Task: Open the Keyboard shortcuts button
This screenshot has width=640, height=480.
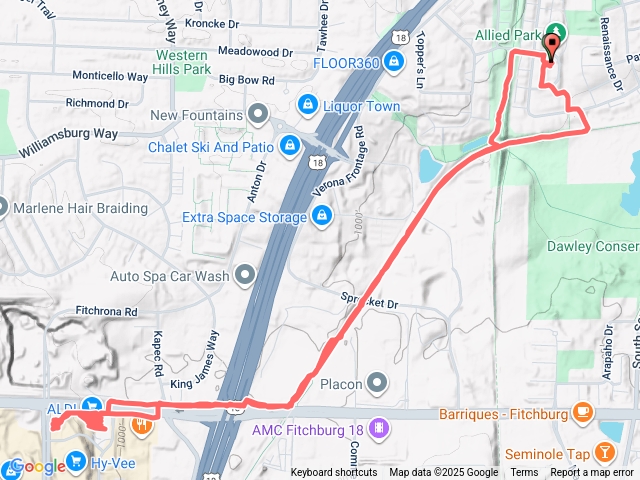Action: (x=334, y=472)
